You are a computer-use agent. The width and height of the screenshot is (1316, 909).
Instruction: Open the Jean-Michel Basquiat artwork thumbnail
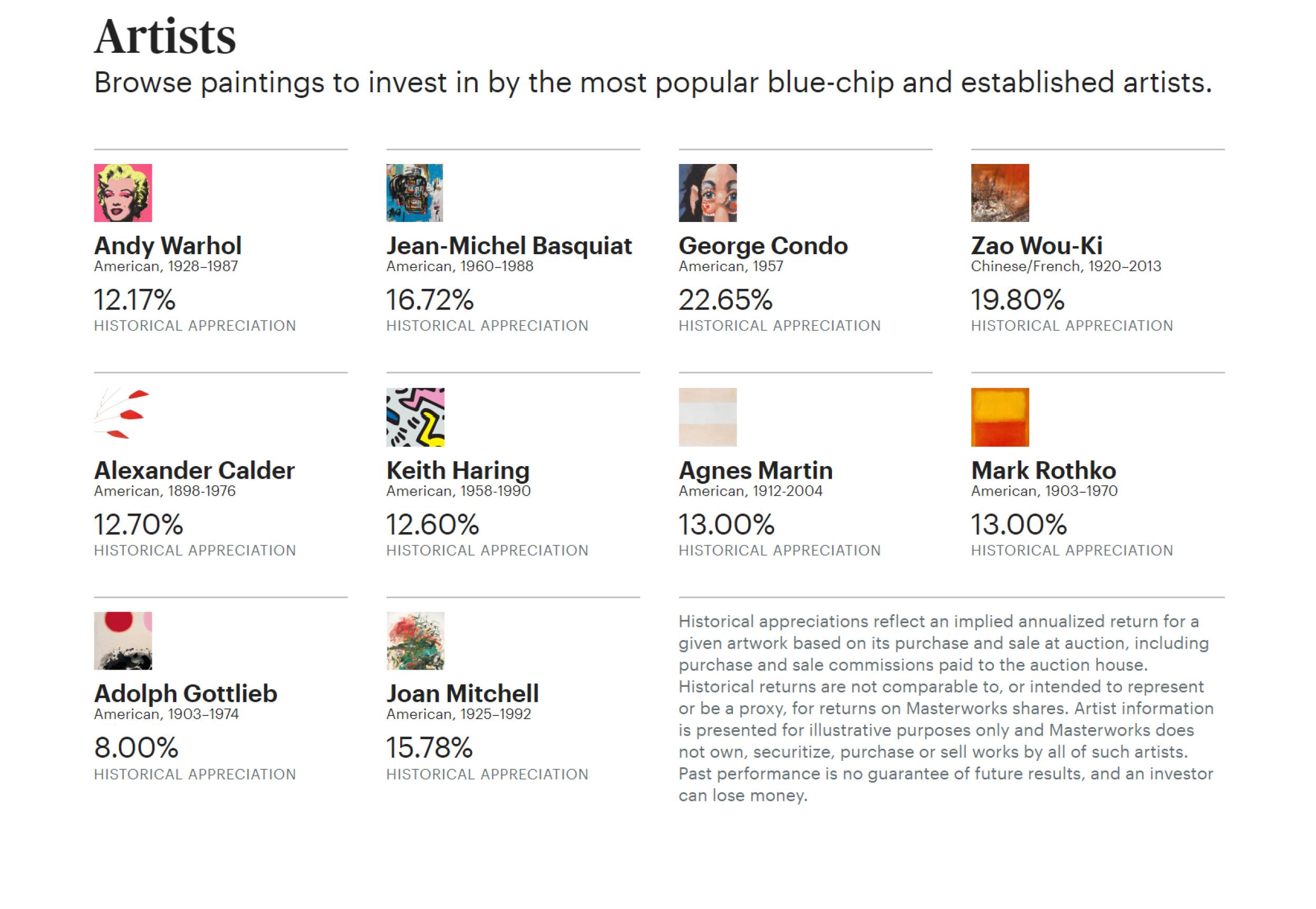[x=414, y=192]
